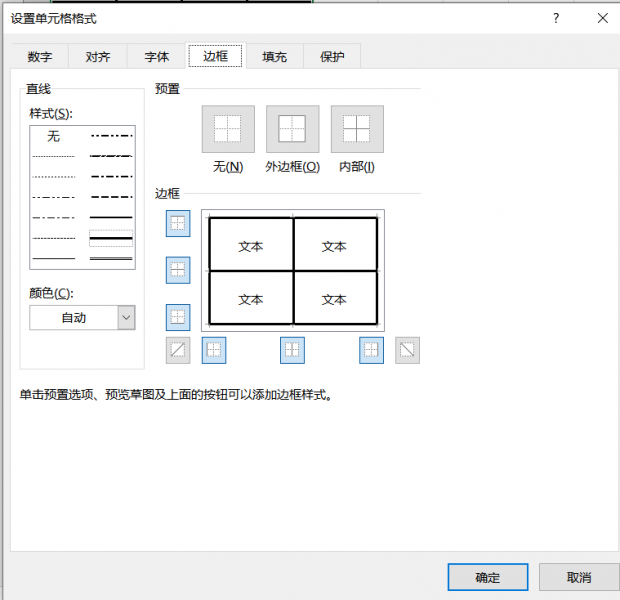620x600 pixels.
Task: Open the 颜色 color dropdown arrow
Action: (126, 317)
